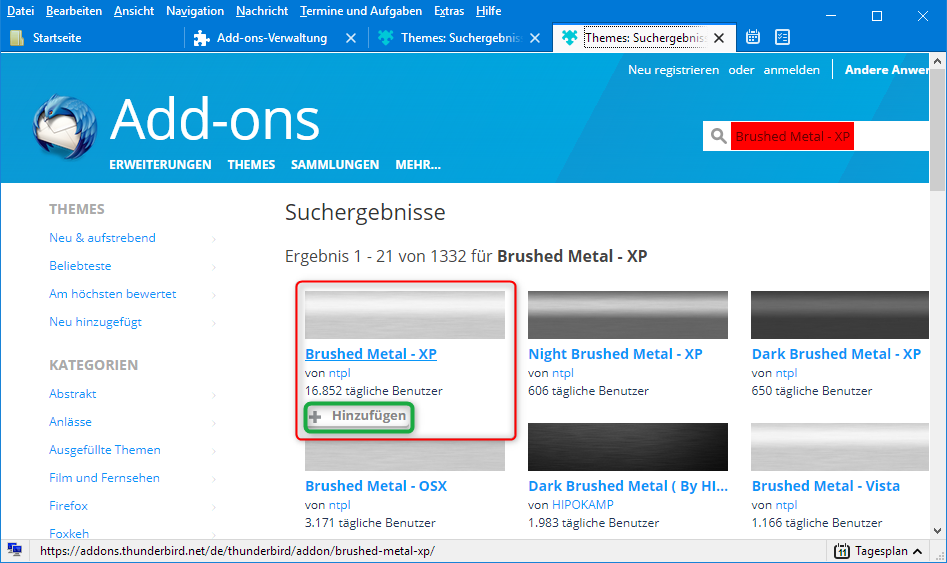
Task: Click the Night Brushed Metal - XP thumbnail
Action: coord(628,315)
